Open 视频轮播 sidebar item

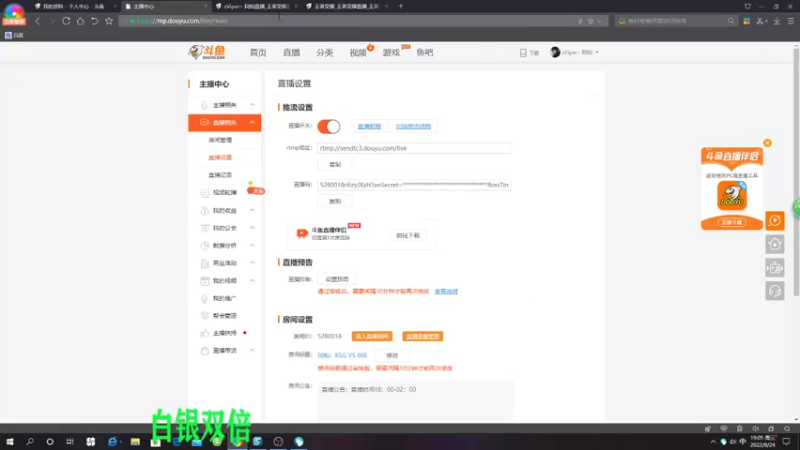224,192
